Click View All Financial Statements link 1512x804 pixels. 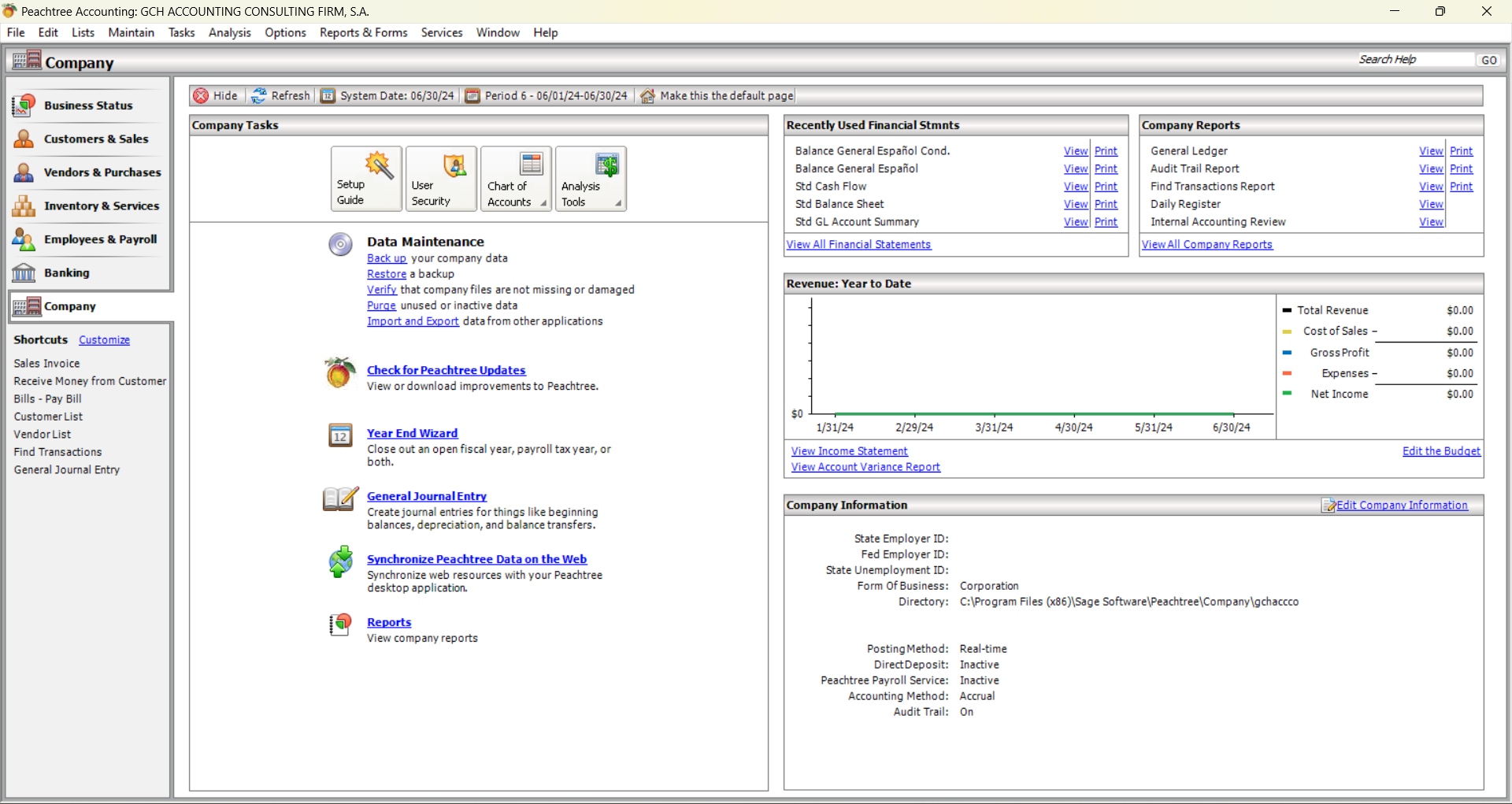click(858, 245)
